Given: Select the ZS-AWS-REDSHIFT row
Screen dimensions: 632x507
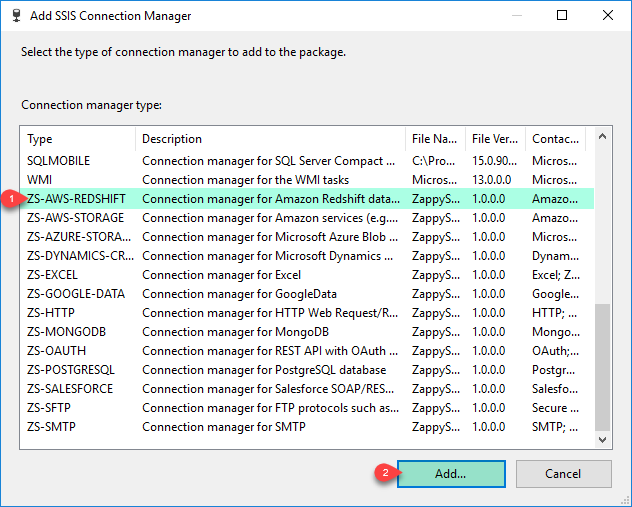Looking at the screenshot, I should click(x=307, y=199).
